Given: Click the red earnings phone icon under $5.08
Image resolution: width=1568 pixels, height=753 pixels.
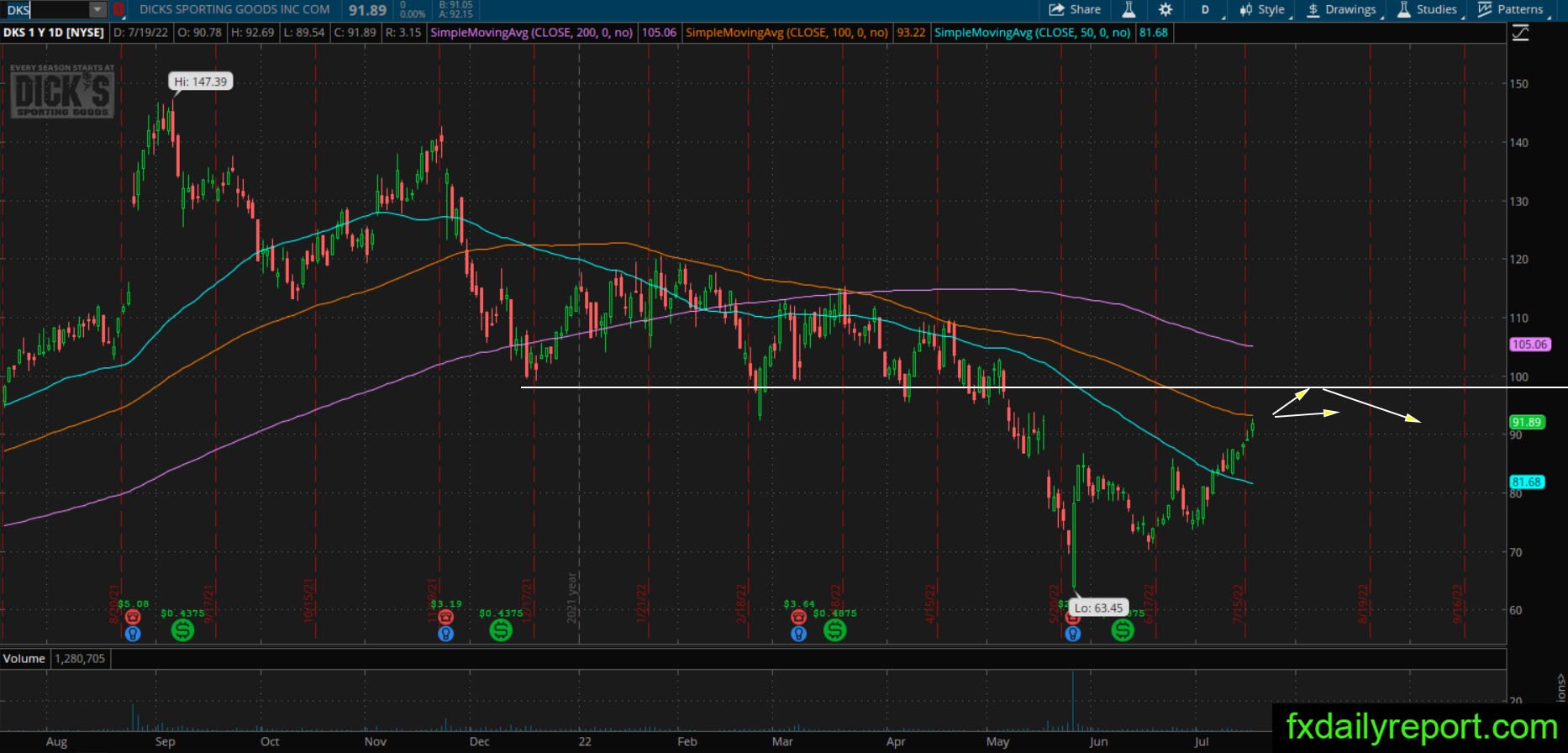Looking at the screenshot, I should point(132,618).
